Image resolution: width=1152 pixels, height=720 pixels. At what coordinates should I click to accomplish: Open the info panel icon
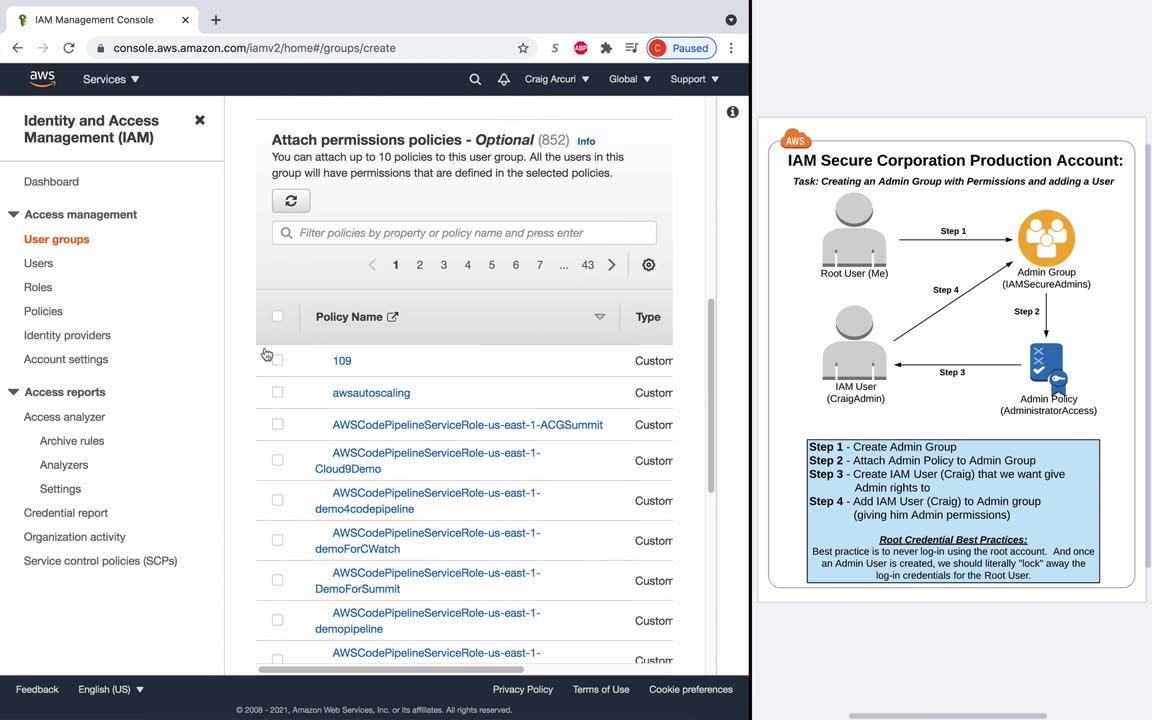point(732,112)
